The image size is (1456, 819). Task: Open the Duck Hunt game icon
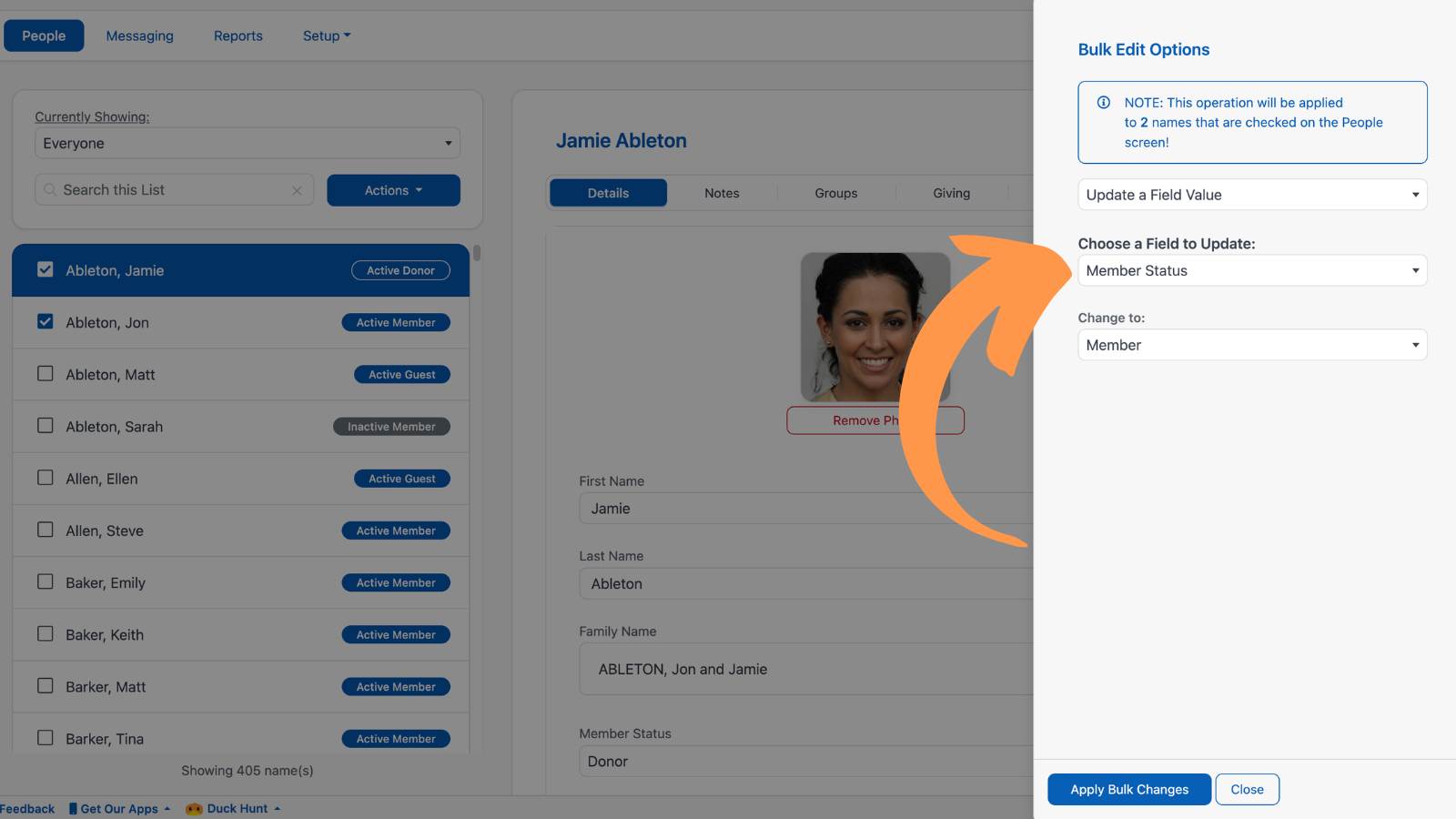point(194,809)
